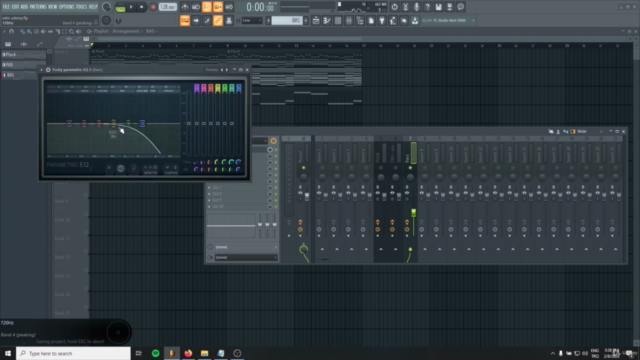Open the ADD menu
Viewport: 640px width, 360px height.
[x=24, y=7]
